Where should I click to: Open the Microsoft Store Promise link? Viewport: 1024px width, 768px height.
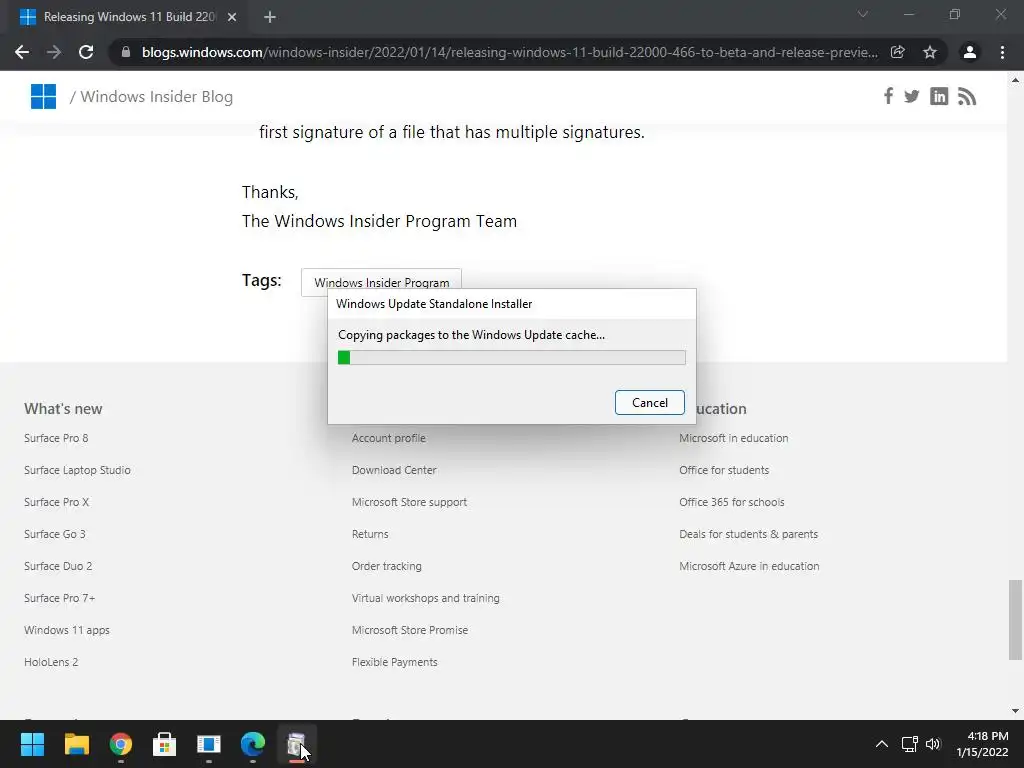click(410, 630)
